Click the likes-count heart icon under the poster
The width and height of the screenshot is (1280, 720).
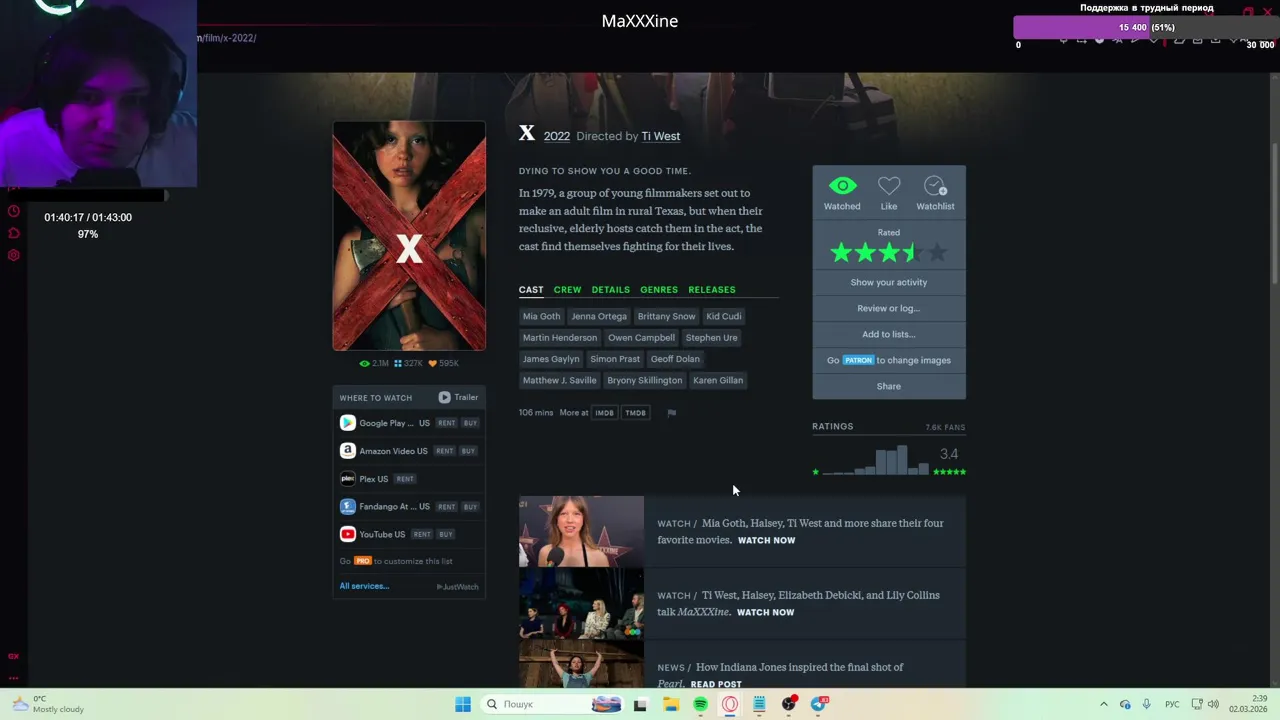pyautogui.click(x=432, y=364)
